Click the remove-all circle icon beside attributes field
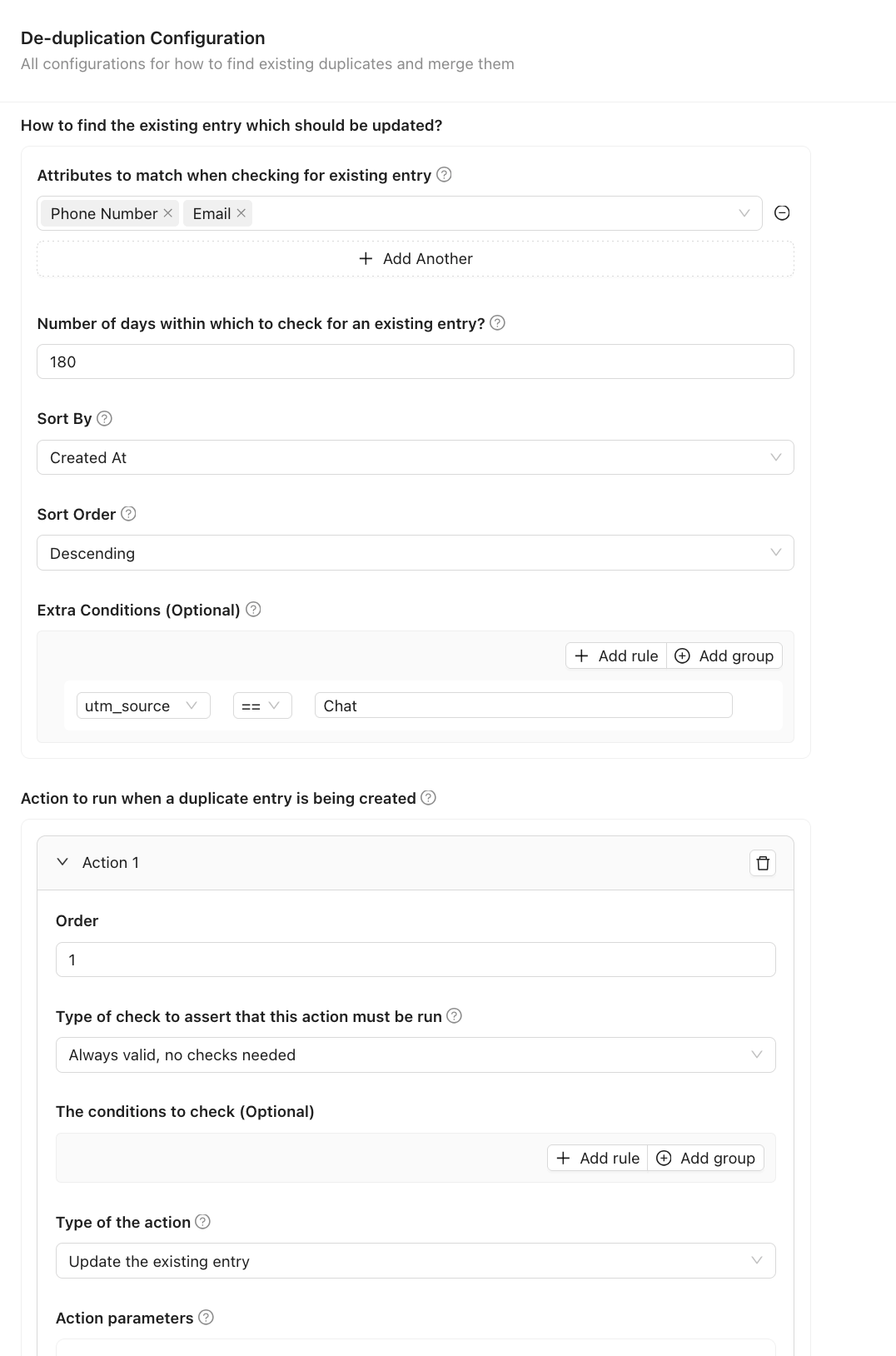Viewport: 896px width, 1356px height. (782, 213)
